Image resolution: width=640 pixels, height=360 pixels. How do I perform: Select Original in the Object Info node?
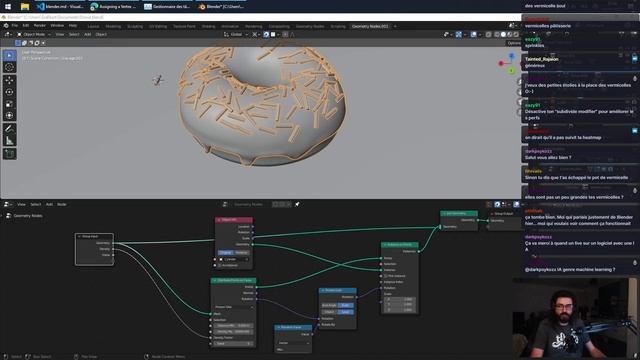point(225,253)
